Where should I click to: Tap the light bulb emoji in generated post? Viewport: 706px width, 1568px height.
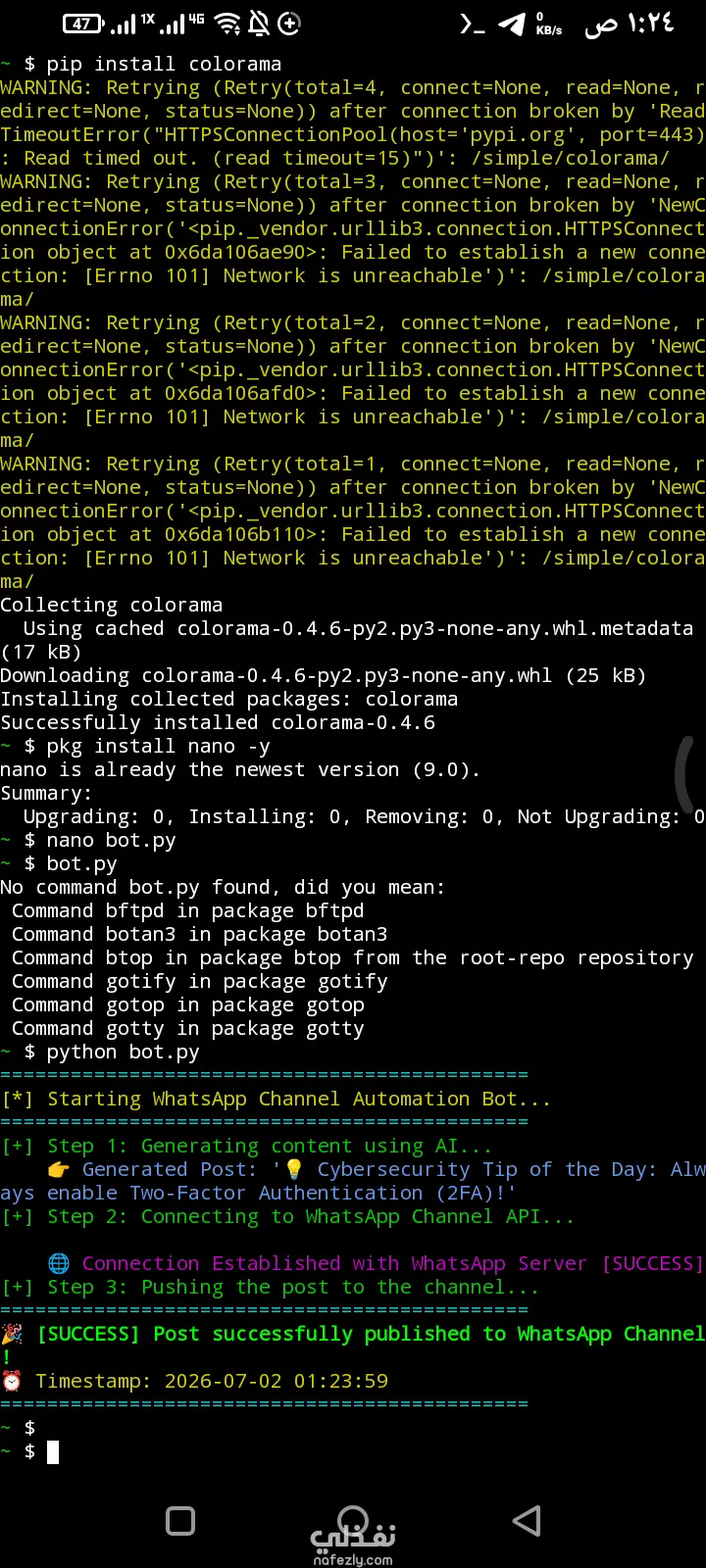294,1170
